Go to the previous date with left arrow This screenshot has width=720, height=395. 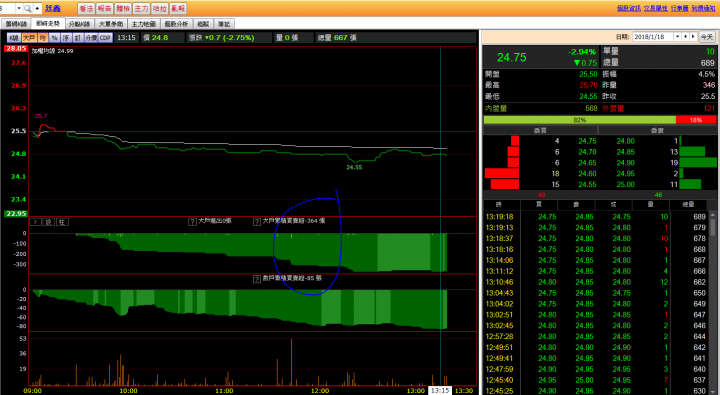[686, 37]
